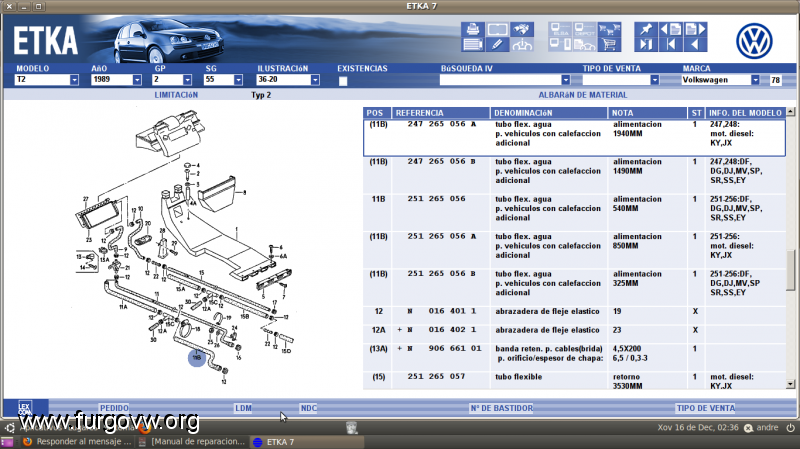Viewport: 800px width, 449px height.
Task: Click the single back arrow icon
Action: 695,44
